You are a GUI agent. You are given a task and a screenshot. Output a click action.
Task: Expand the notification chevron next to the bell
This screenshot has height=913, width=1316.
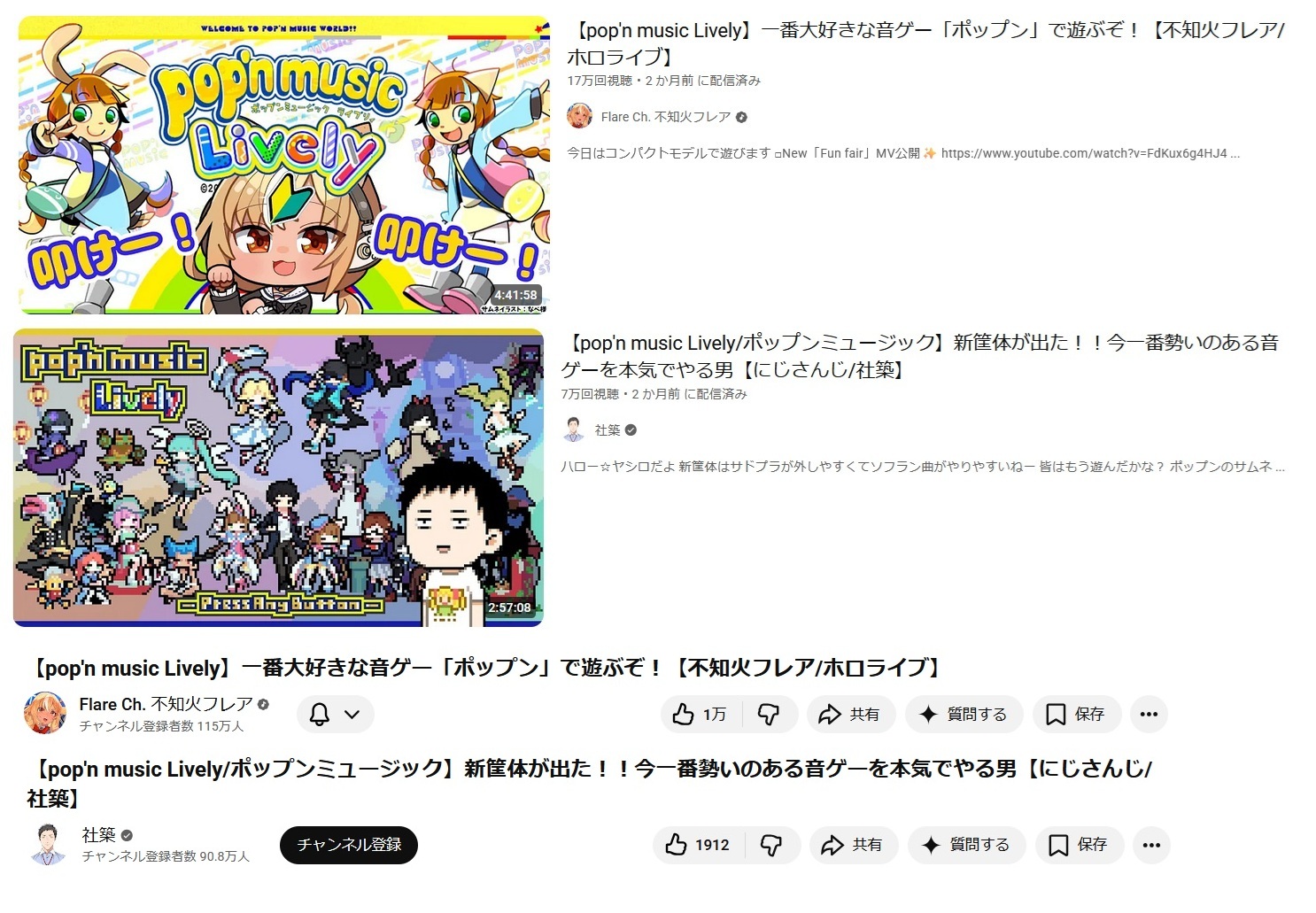click(x=352, y=714)
